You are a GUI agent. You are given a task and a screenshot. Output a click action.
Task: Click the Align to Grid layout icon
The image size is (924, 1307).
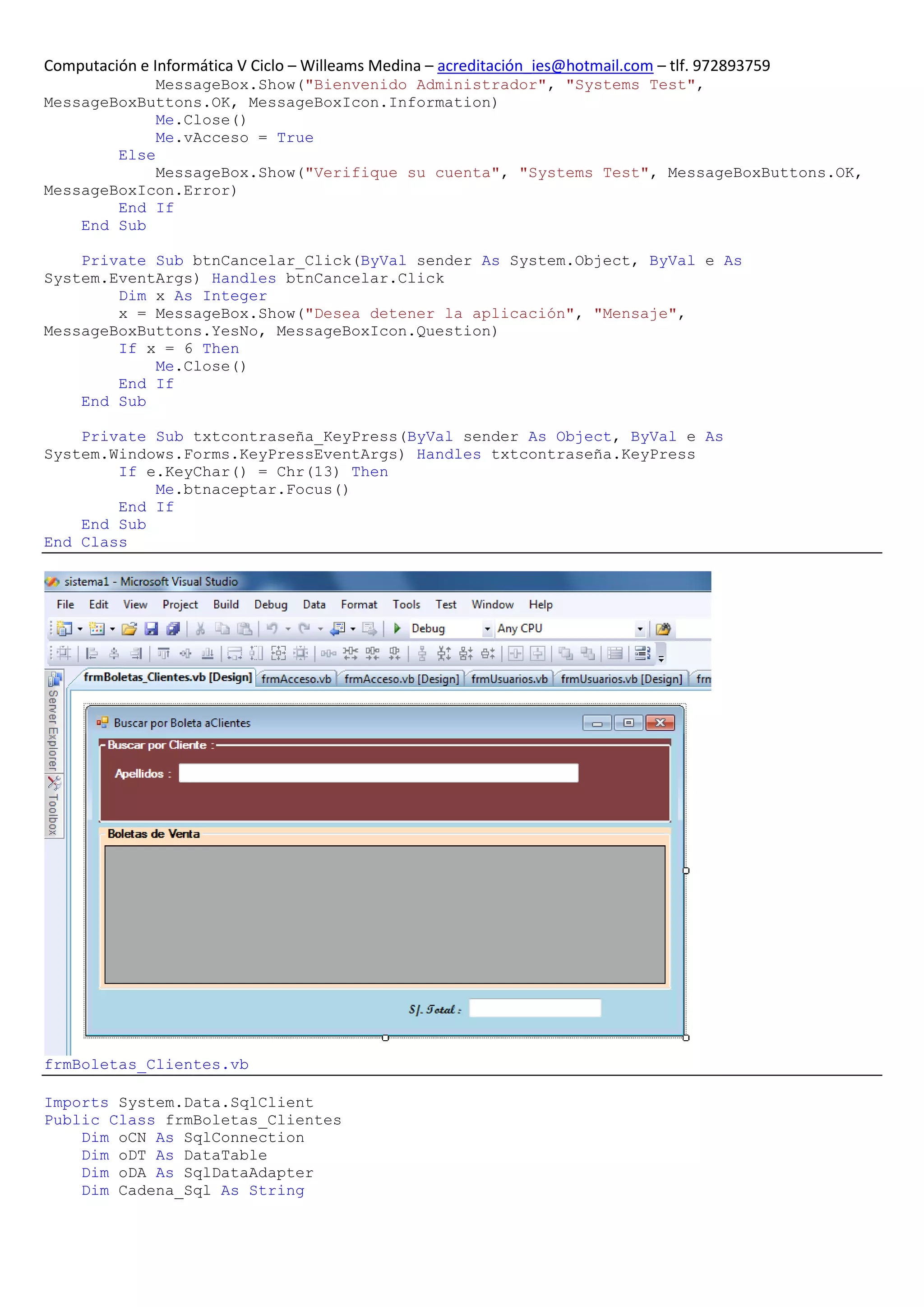click(x=64, y=653)
